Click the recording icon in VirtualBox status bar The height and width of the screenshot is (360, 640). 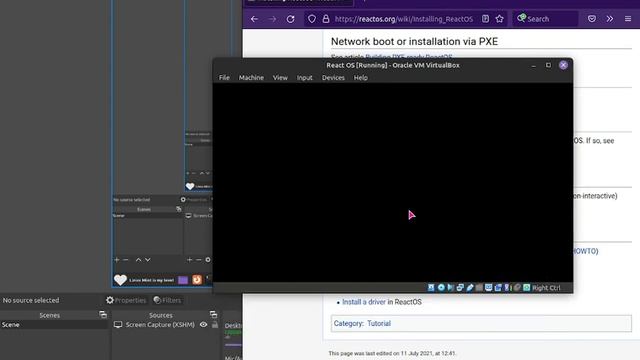(498, 287)
